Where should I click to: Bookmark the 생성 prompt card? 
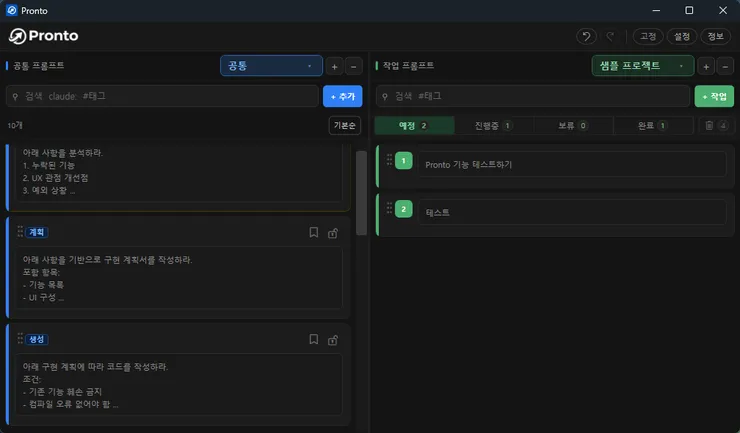tap(313, 340)
